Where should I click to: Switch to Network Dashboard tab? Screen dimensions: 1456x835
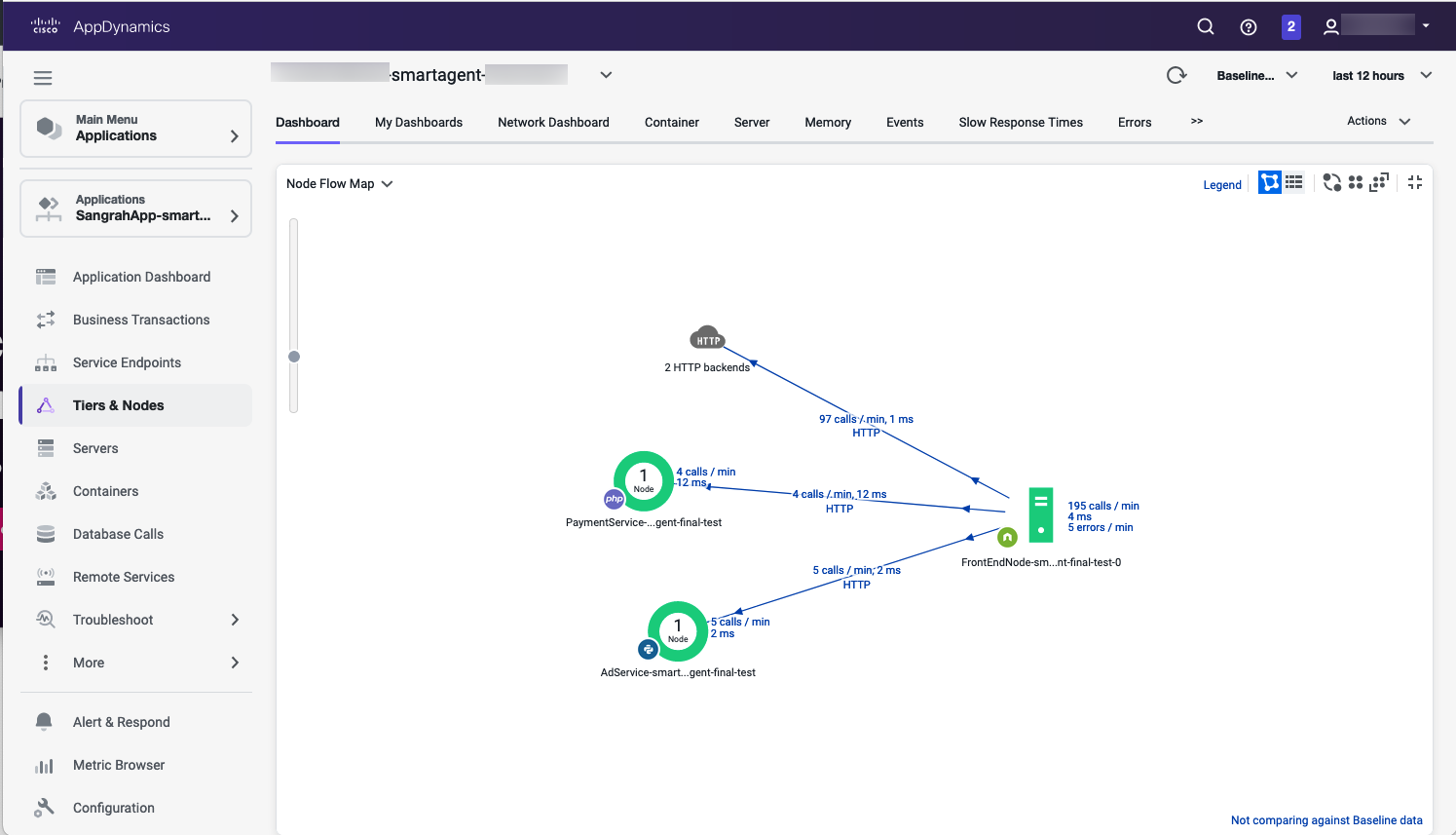(553, 122)
